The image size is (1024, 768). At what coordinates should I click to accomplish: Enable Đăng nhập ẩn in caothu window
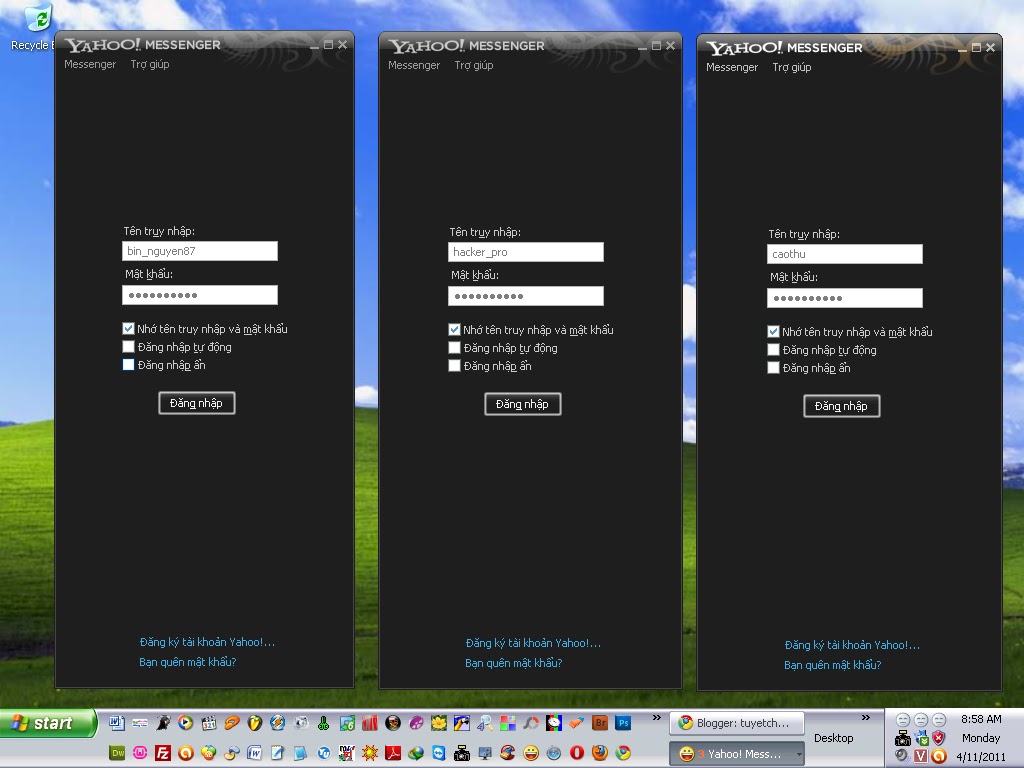point(773,368)
